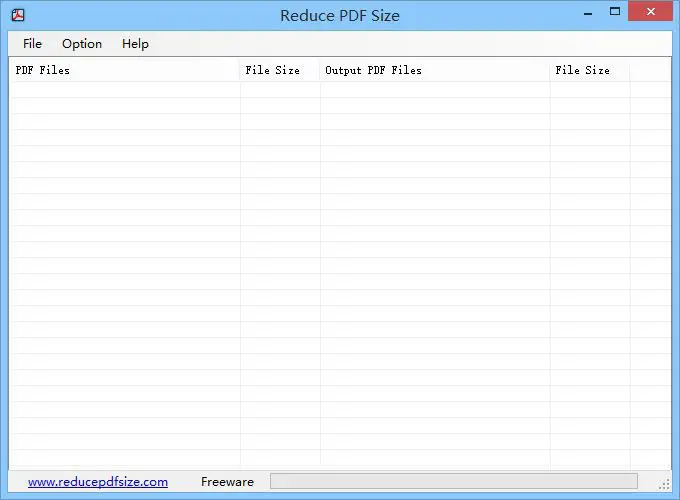Open the Option menu
This screenshot has width=680, height=500.
click(82, 44)
